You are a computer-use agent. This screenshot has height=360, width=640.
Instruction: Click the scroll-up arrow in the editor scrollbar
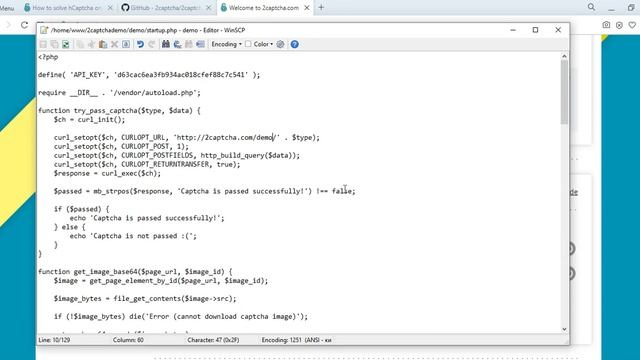[x=564, y=56]
